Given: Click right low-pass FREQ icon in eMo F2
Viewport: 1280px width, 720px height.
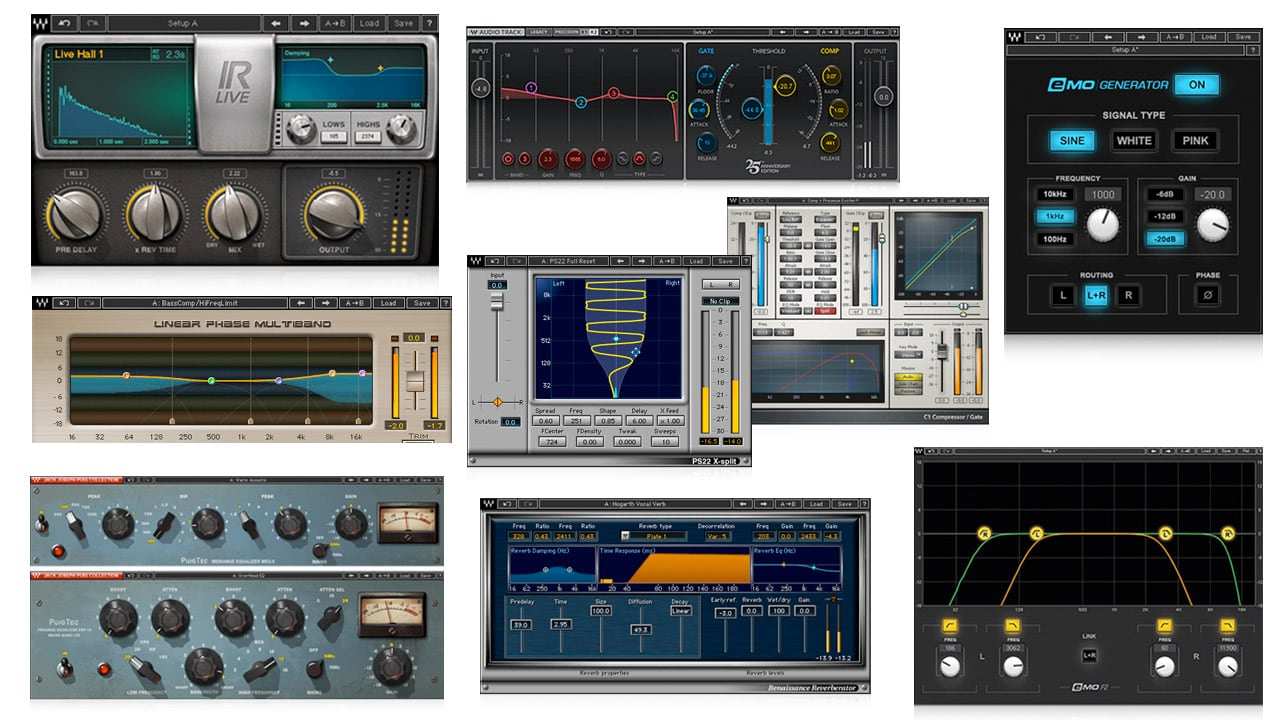Looking at the screenshot, I should [x=1228, y=625].
